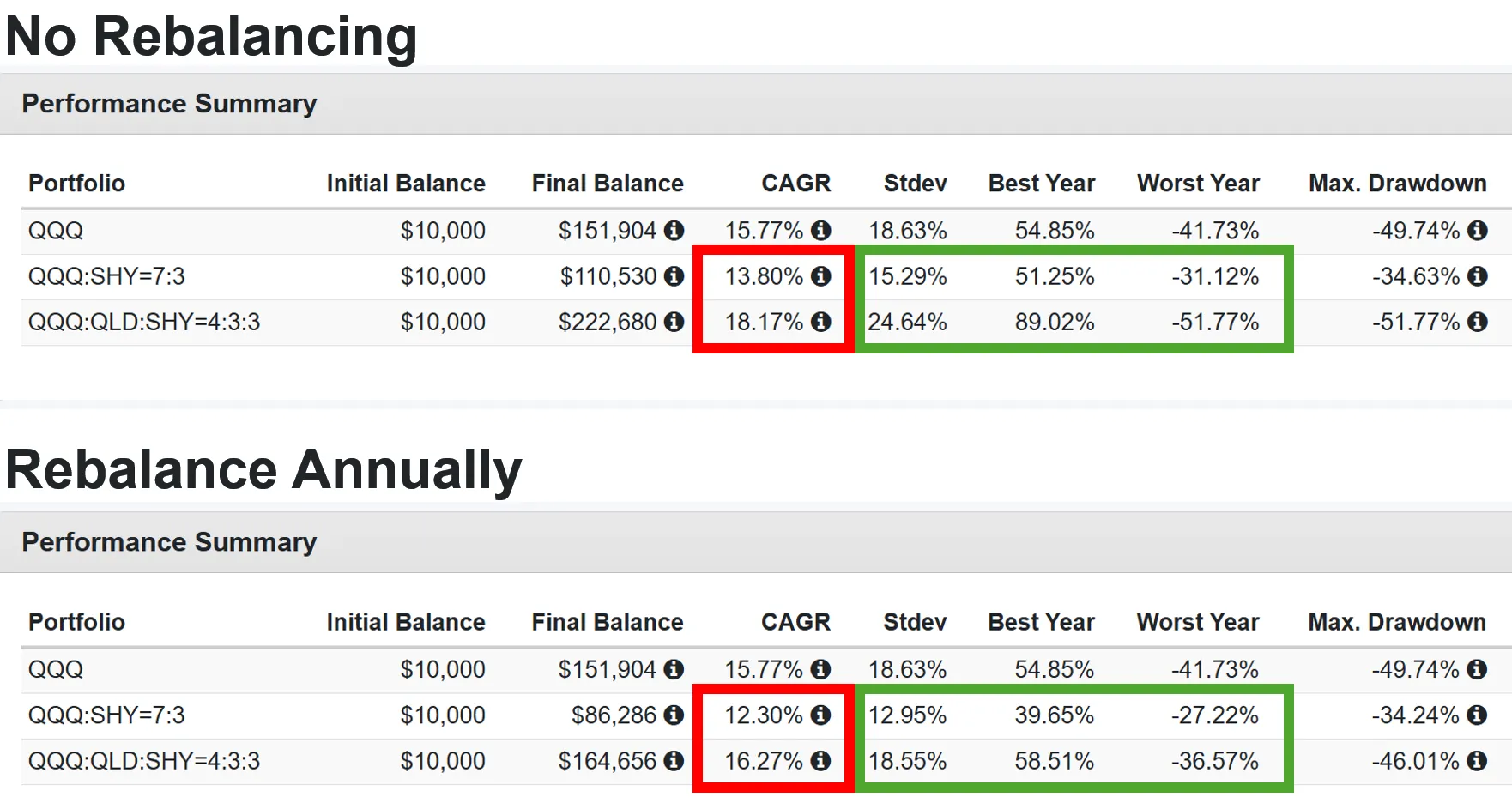The image size is (1512, 809).
Task: Click info icon beside $110,530 final balance
Action: tap(674, 275)
